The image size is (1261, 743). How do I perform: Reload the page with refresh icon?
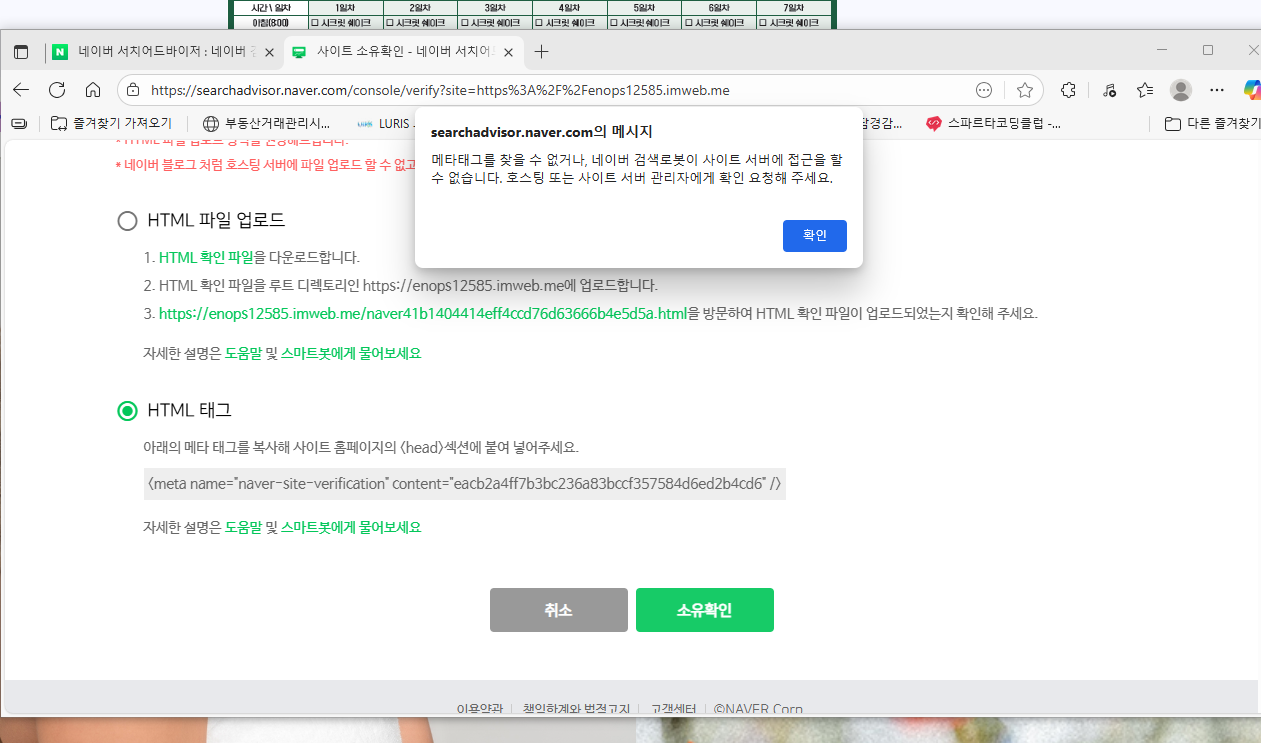pyautogui.click(x=57, y=90)
